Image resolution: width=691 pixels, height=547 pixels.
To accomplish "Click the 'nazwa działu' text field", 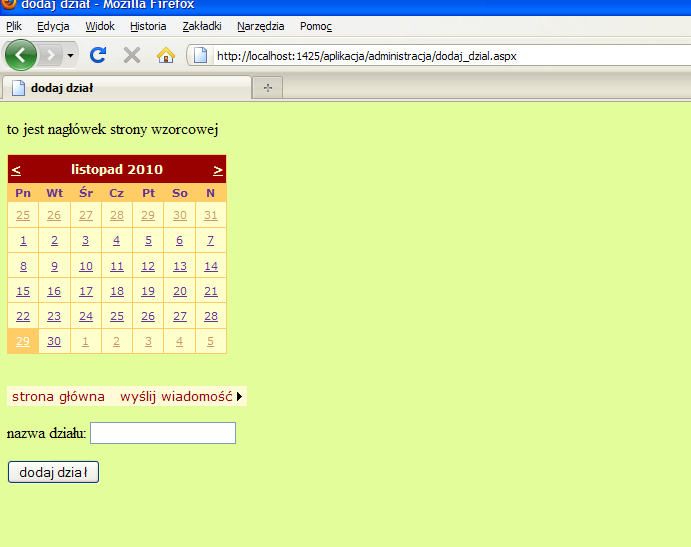I will pyautogui.click(x=163, y=433).
